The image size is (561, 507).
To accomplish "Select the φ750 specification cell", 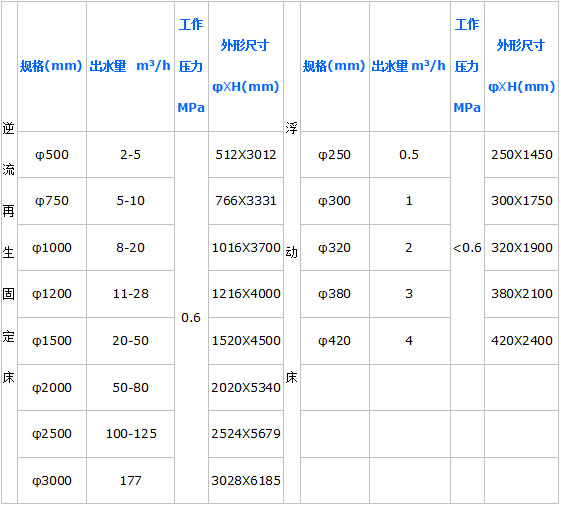I will point(52,201).
